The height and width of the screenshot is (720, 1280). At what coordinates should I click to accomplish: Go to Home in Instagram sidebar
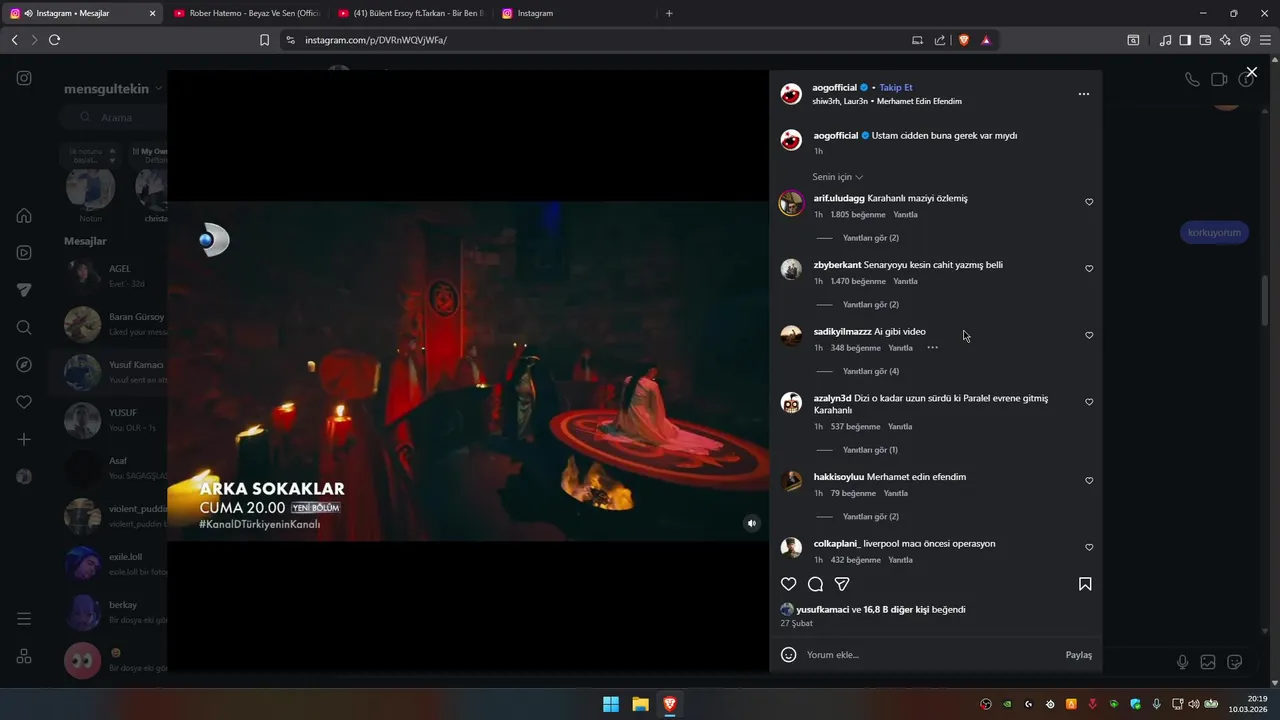pyautogui.click(x=24, y=215)
